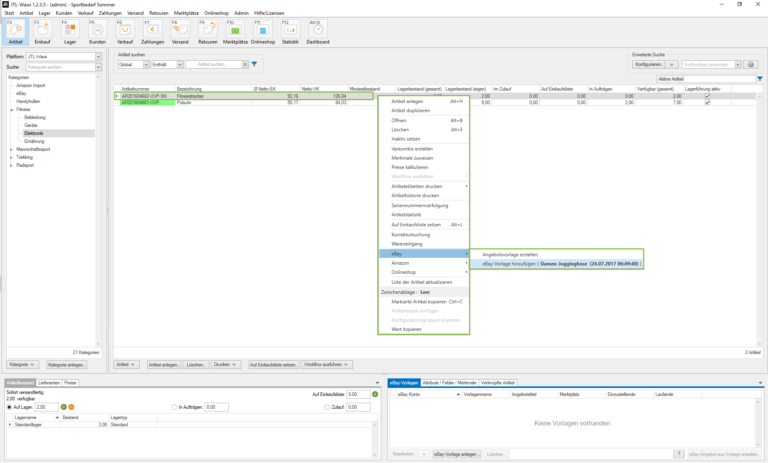Screen dimensions: 768x463
Task: Open the Lager module icon
Action: point(71,32)
